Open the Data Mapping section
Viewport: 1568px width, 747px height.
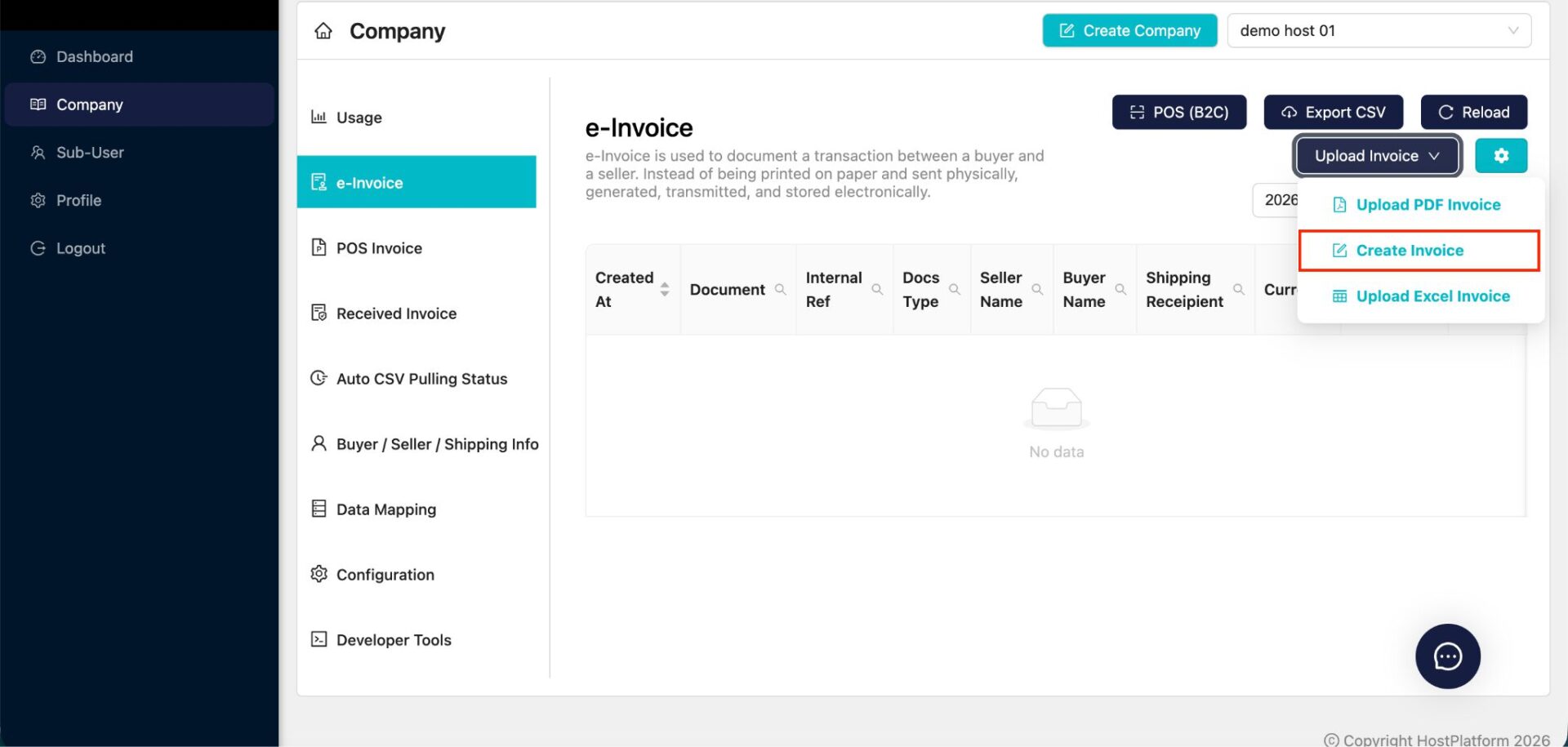pos(416,509)
